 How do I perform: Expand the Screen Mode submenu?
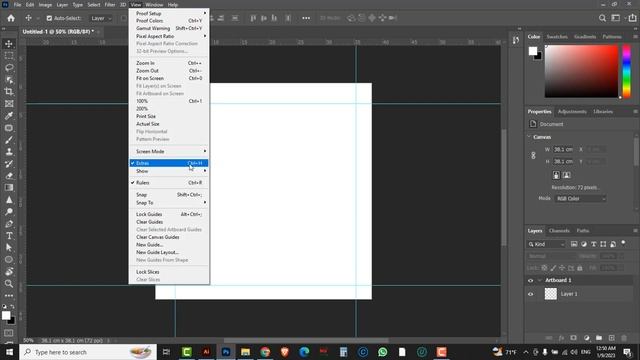tap(169, 151)
